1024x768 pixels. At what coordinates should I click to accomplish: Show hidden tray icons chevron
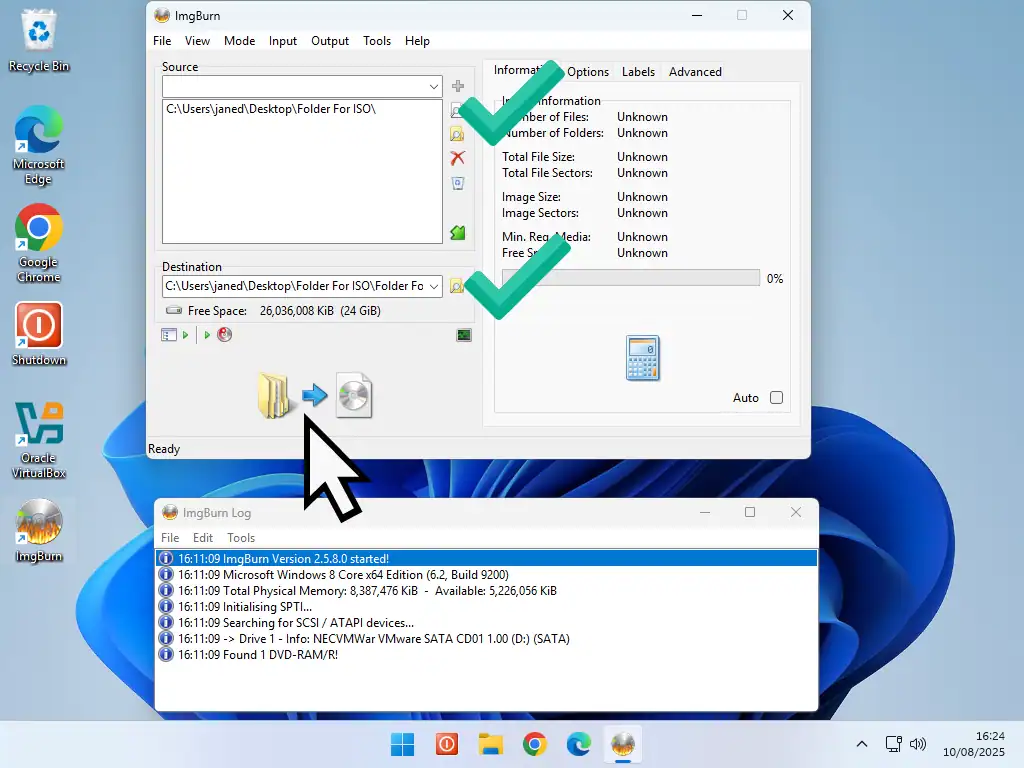pyautogui.click(x=862, y=744)
